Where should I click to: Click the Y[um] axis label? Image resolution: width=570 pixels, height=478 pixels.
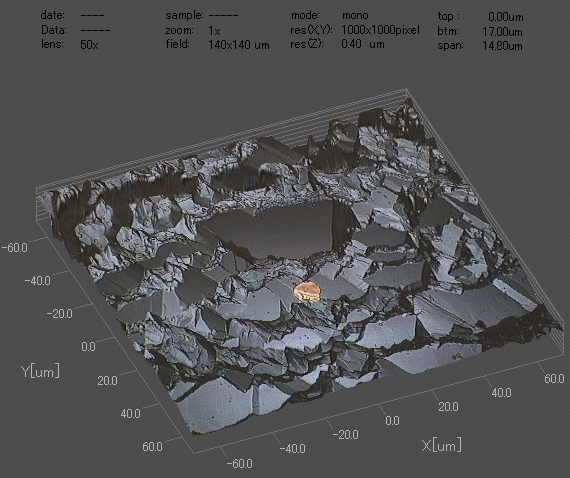[x=40, y=371]
